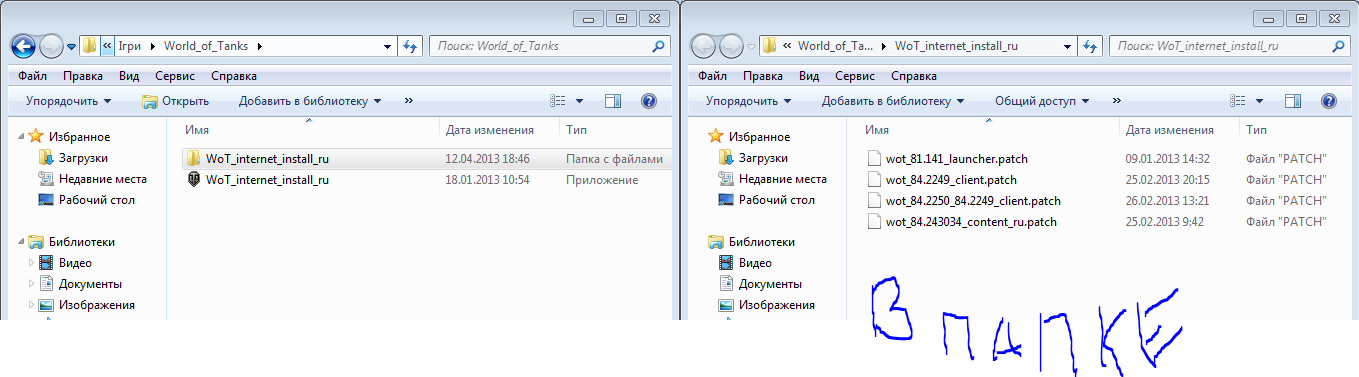Viewport: 1359px width, 377px height.
Task: Open the Вид menu in the right window
Action: point(808,76)
